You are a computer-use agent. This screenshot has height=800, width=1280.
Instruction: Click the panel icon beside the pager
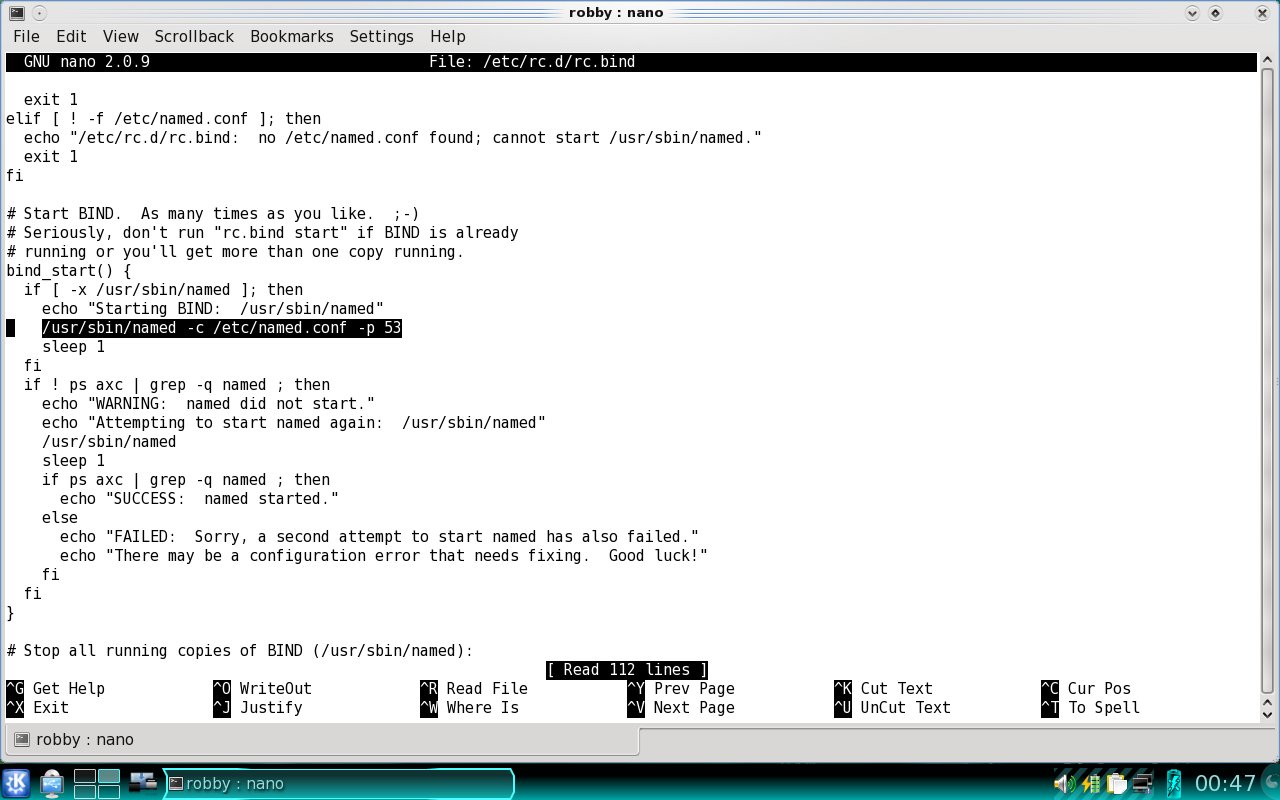[144, 780]
